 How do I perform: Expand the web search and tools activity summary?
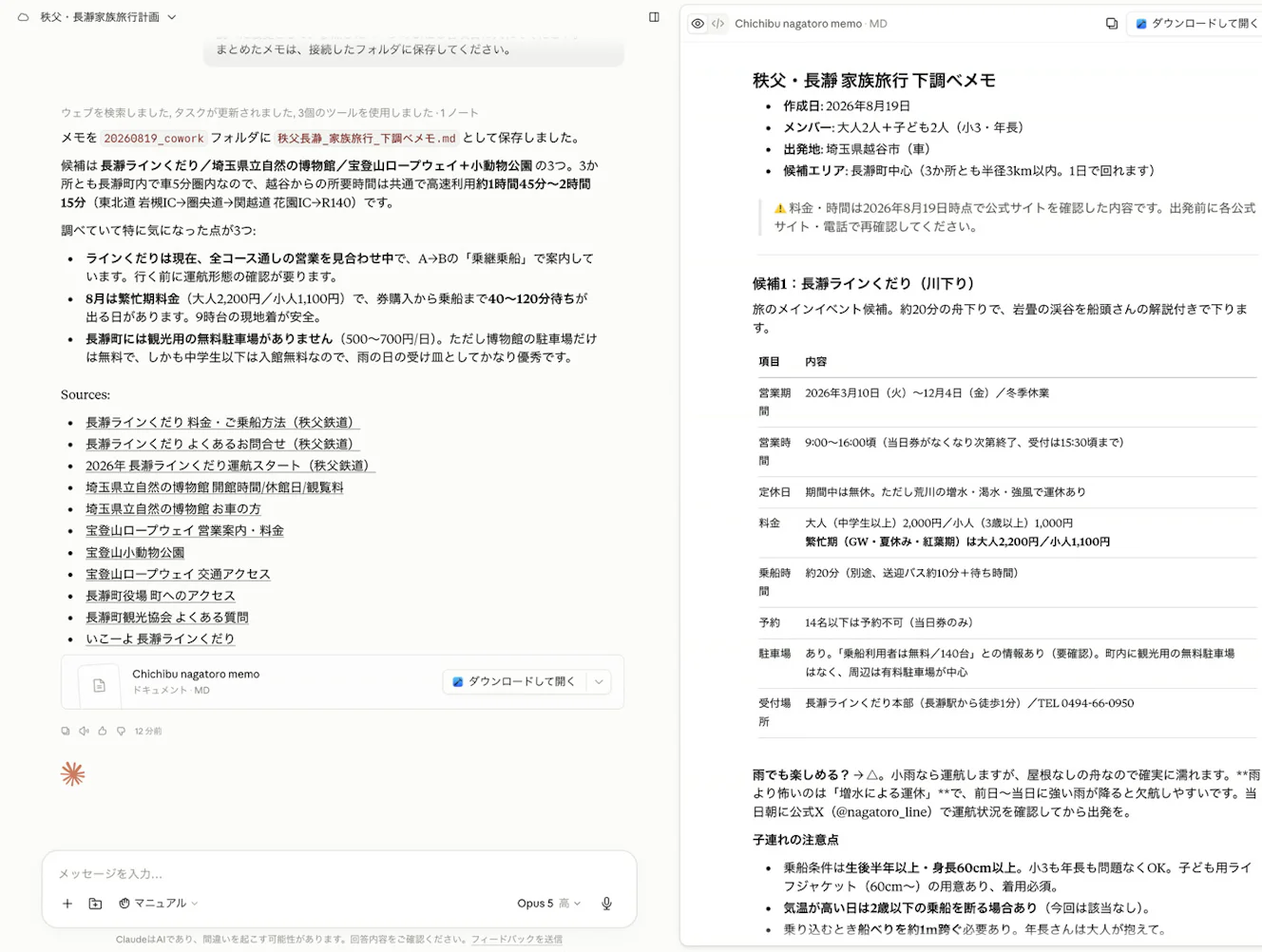270,113
